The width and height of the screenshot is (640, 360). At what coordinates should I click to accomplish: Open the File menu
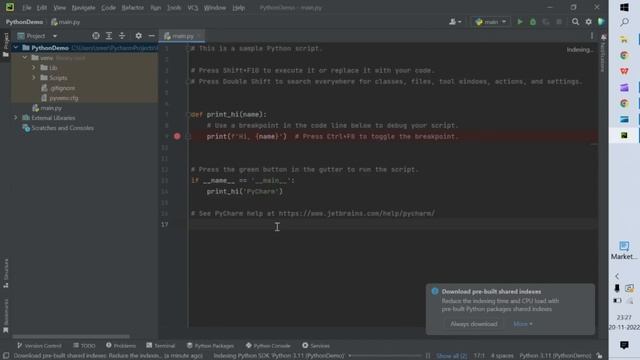coord(27,8)
